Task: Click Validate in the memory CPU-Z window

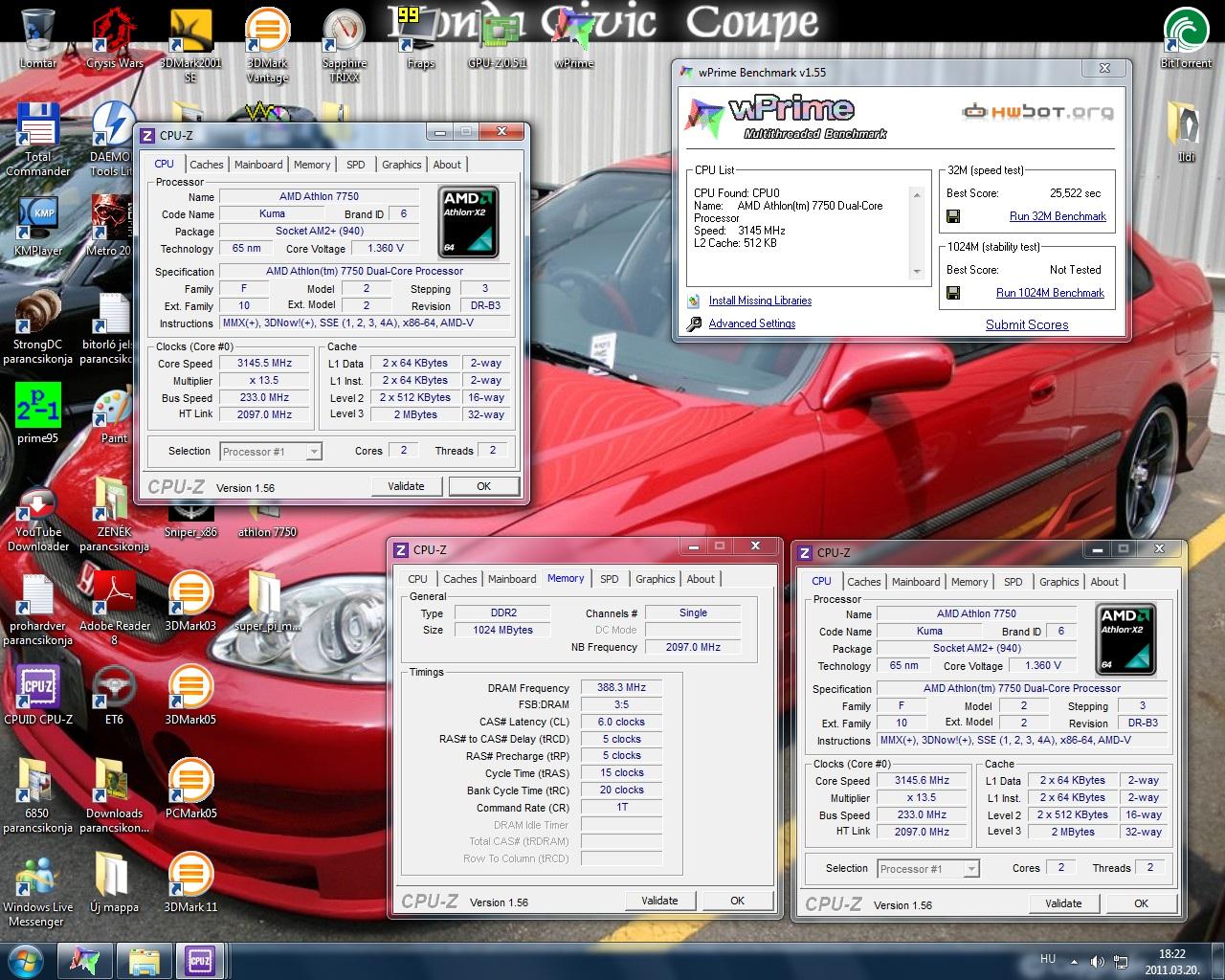Action: click(659, 901)
